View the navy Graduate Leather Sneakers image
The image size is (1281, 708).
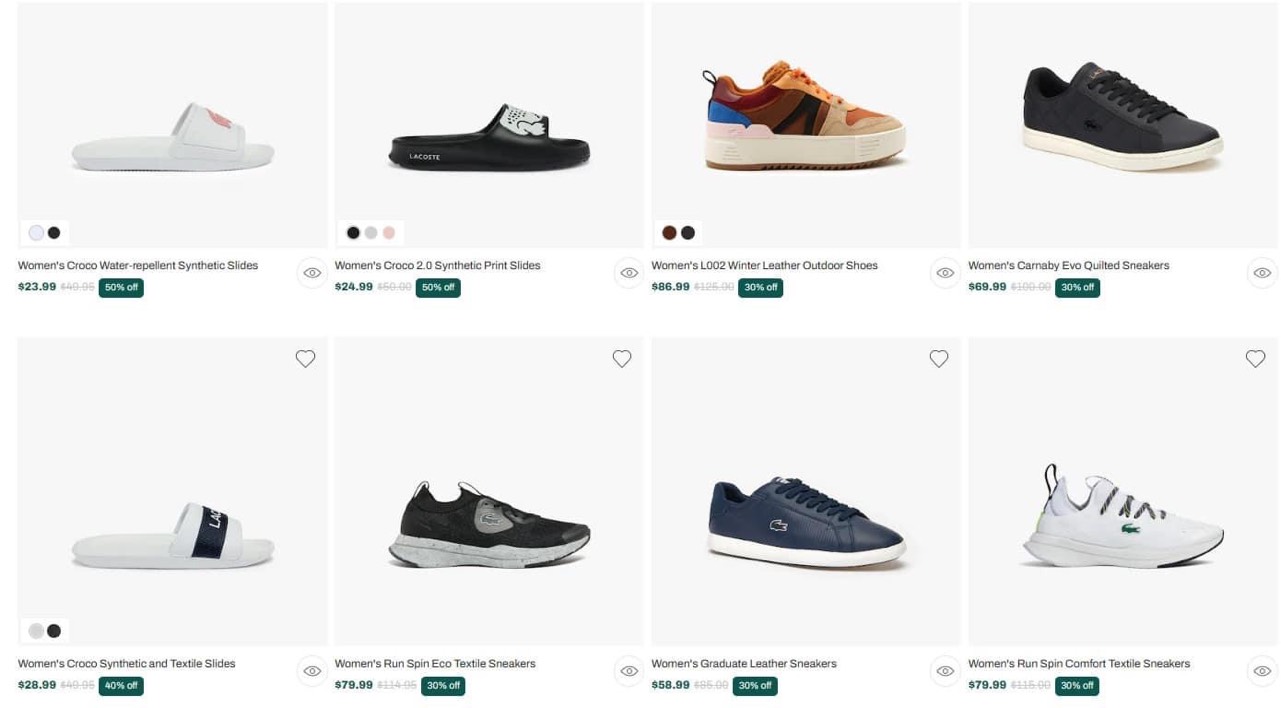pos(806,522)
